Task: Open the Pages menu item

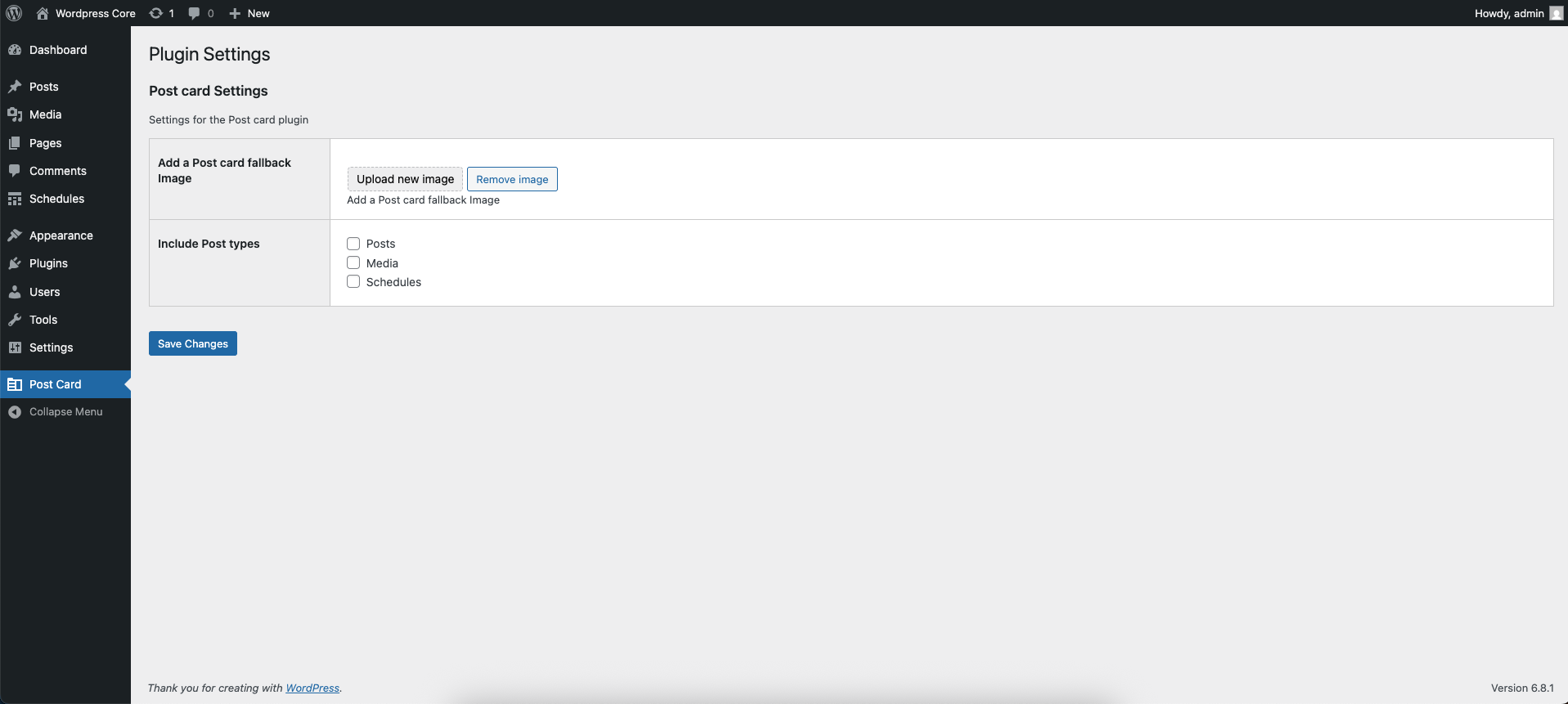Action: click(65, 143)
